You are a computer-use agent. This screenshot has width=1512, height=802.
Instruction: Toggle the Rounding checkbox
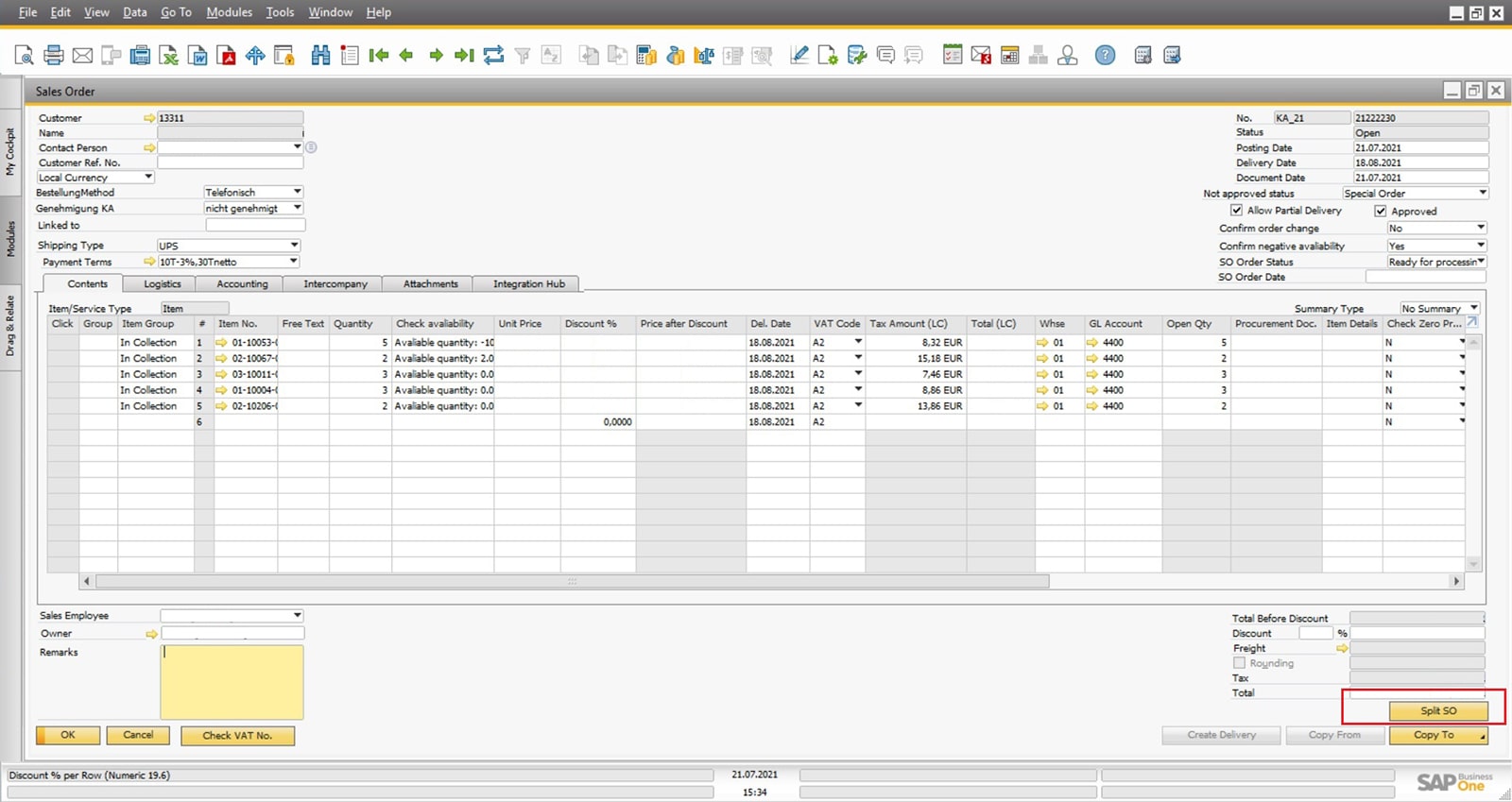[x=1240, y=663]
